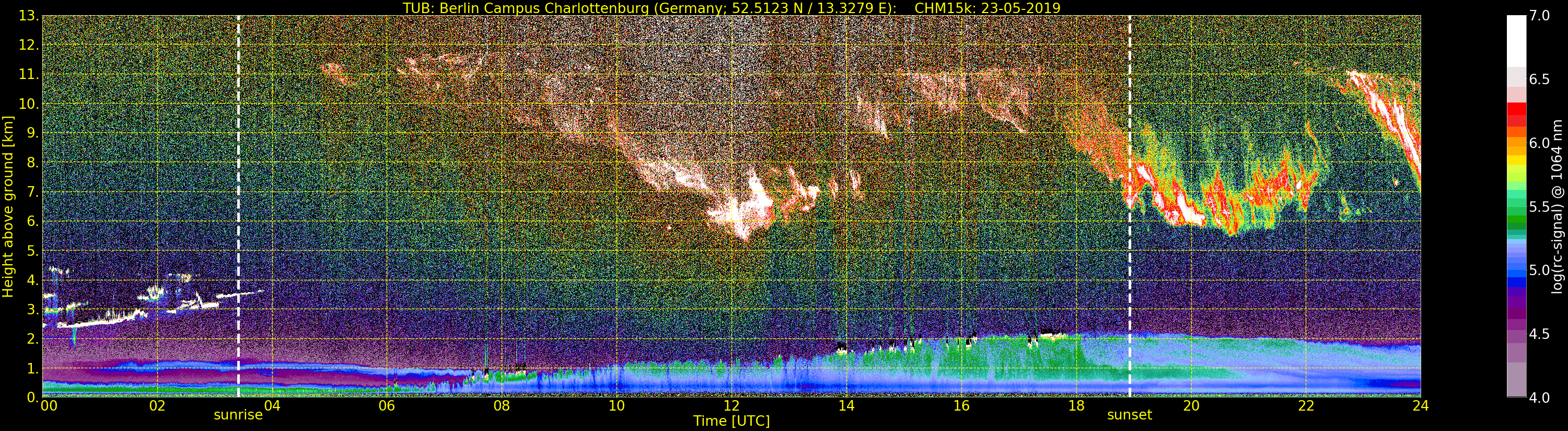This screenshot has height=431, width=1568.
Task: Click the time axis tick '16'
Action: (961, 406)
